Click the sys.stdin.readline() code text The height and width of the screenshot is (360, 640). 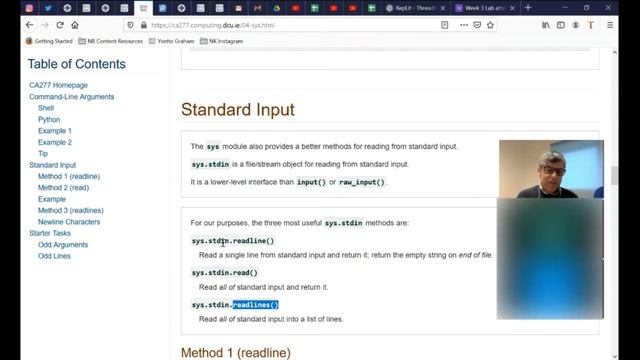[233, 241]
